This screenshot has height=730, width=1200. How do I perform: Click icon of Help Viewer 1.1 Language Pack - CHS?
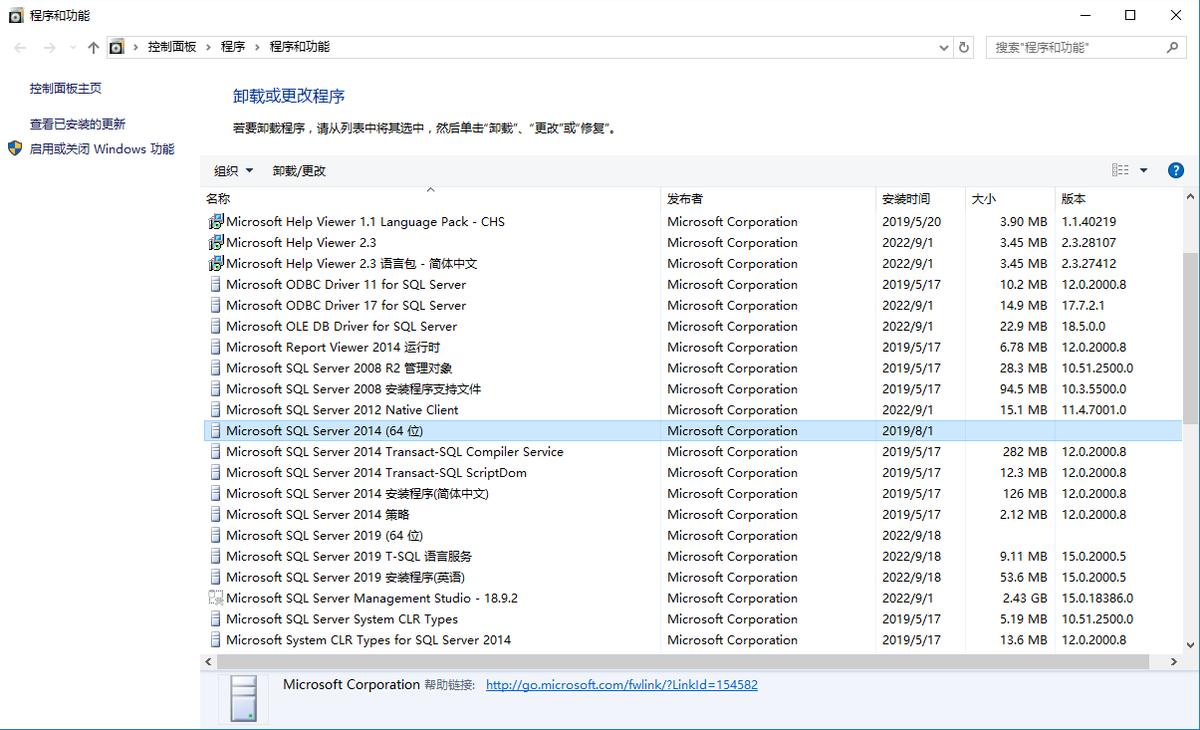click(x=216, y=222)
